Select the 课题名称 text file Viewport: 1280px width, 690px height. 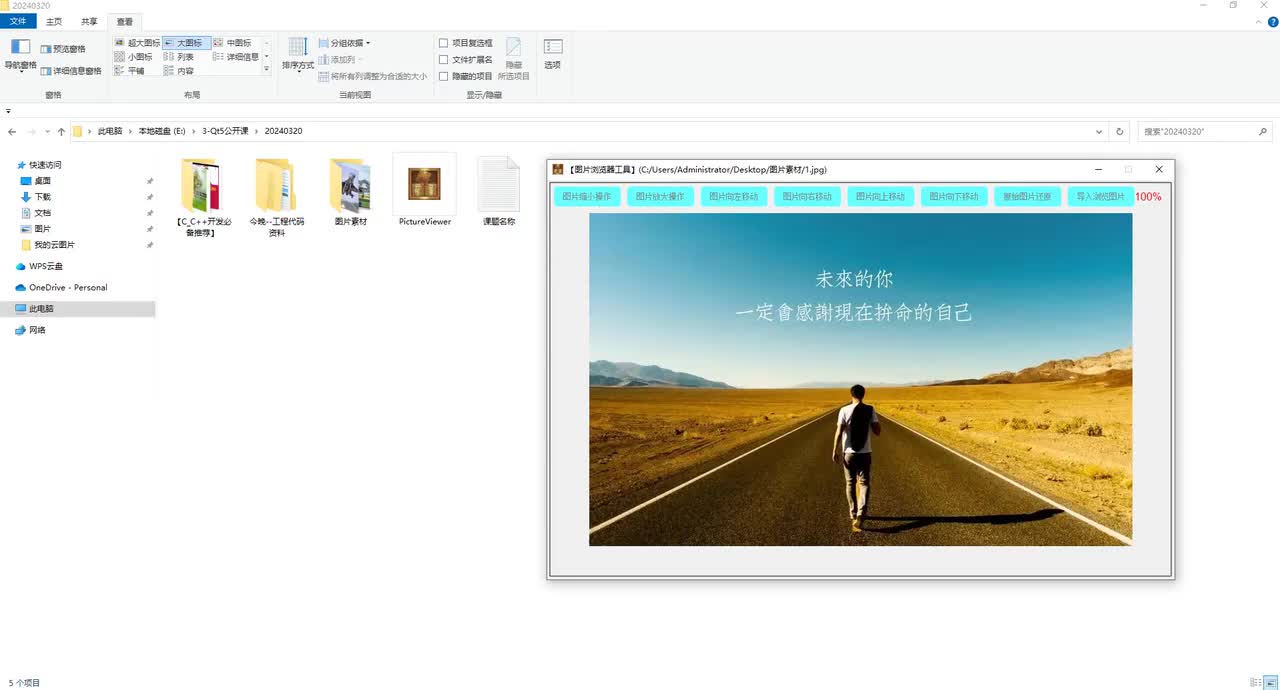coord(499,191)
